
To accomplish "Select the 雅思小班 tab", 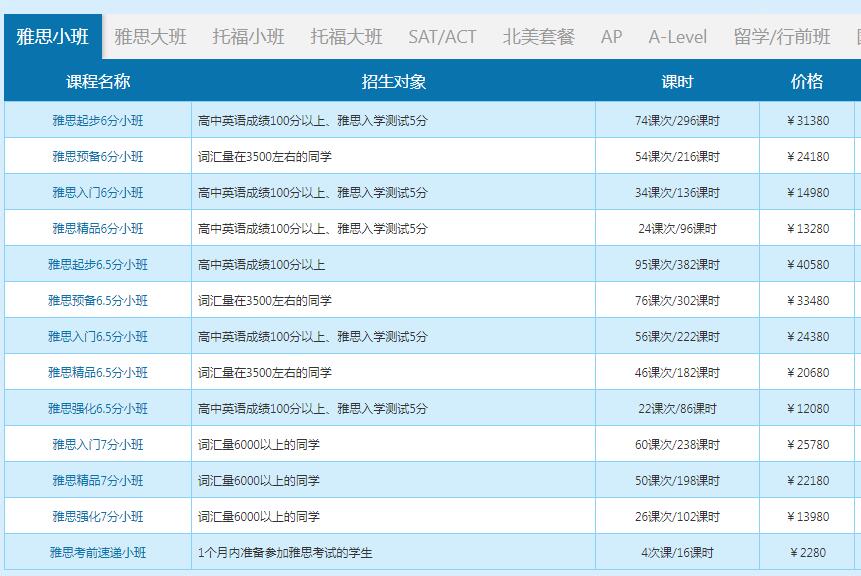I will (53, 37).
